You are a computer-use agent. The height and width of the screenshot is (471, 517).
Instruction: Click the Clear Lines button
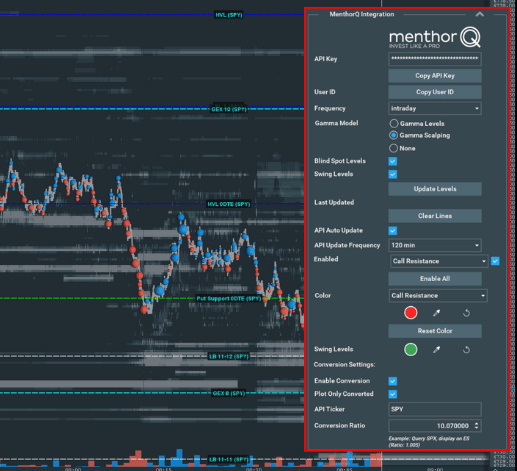435,216
